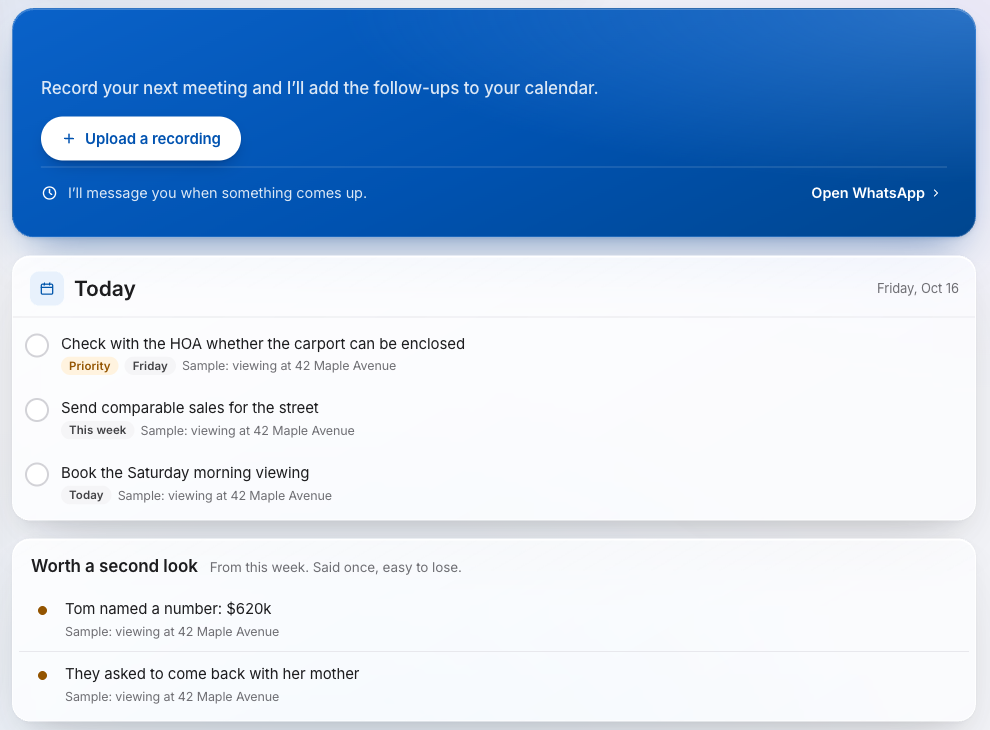Image resolution: width=990 pixels, height=730 pixels.
Task: Click From this week. Said once, easy to lose.
Action: (335, 567)
